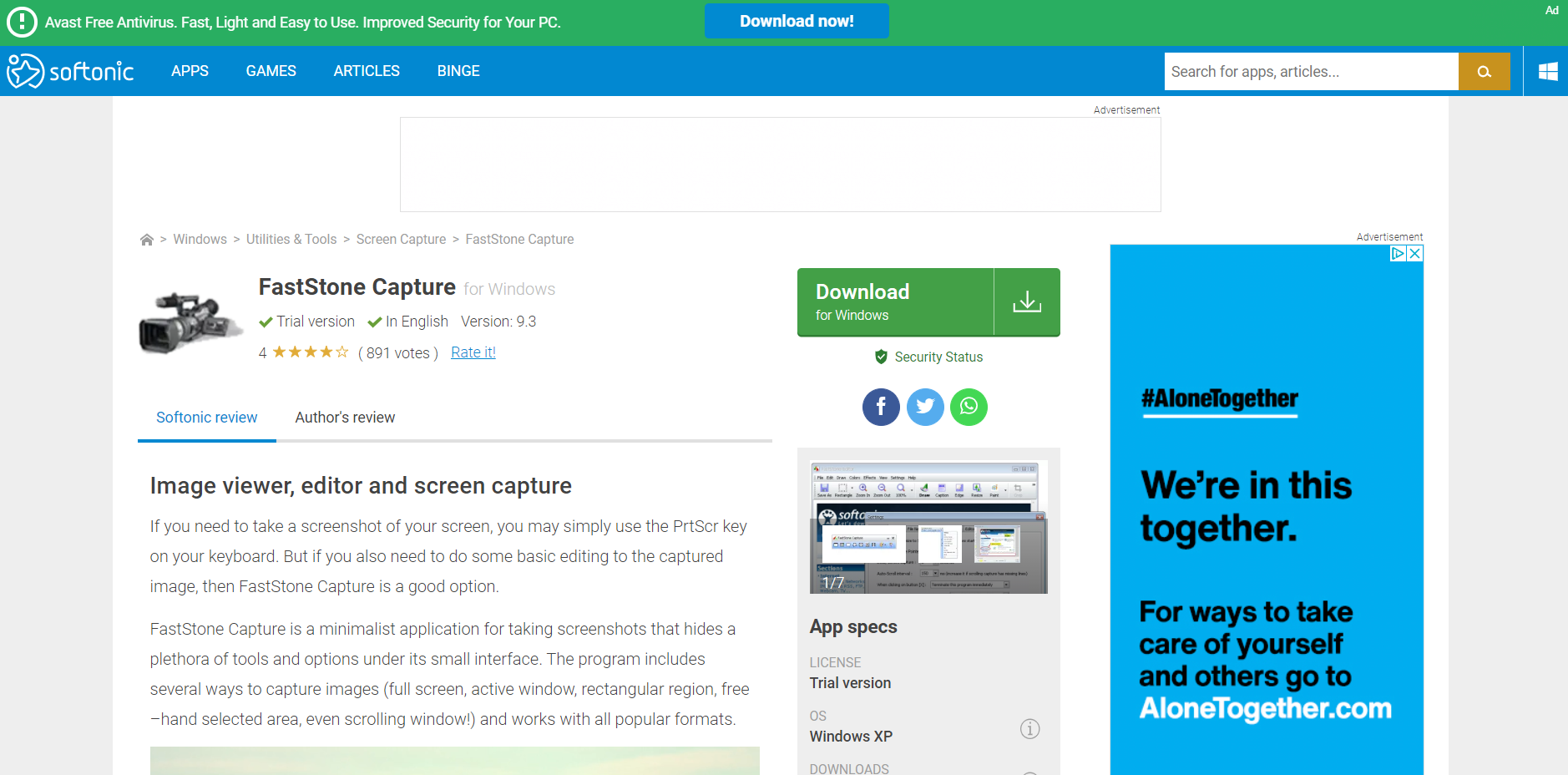Click the 'DOWNLOADS' spec label
Viewport: 1568px width, 775px height.
click(849, 768)
